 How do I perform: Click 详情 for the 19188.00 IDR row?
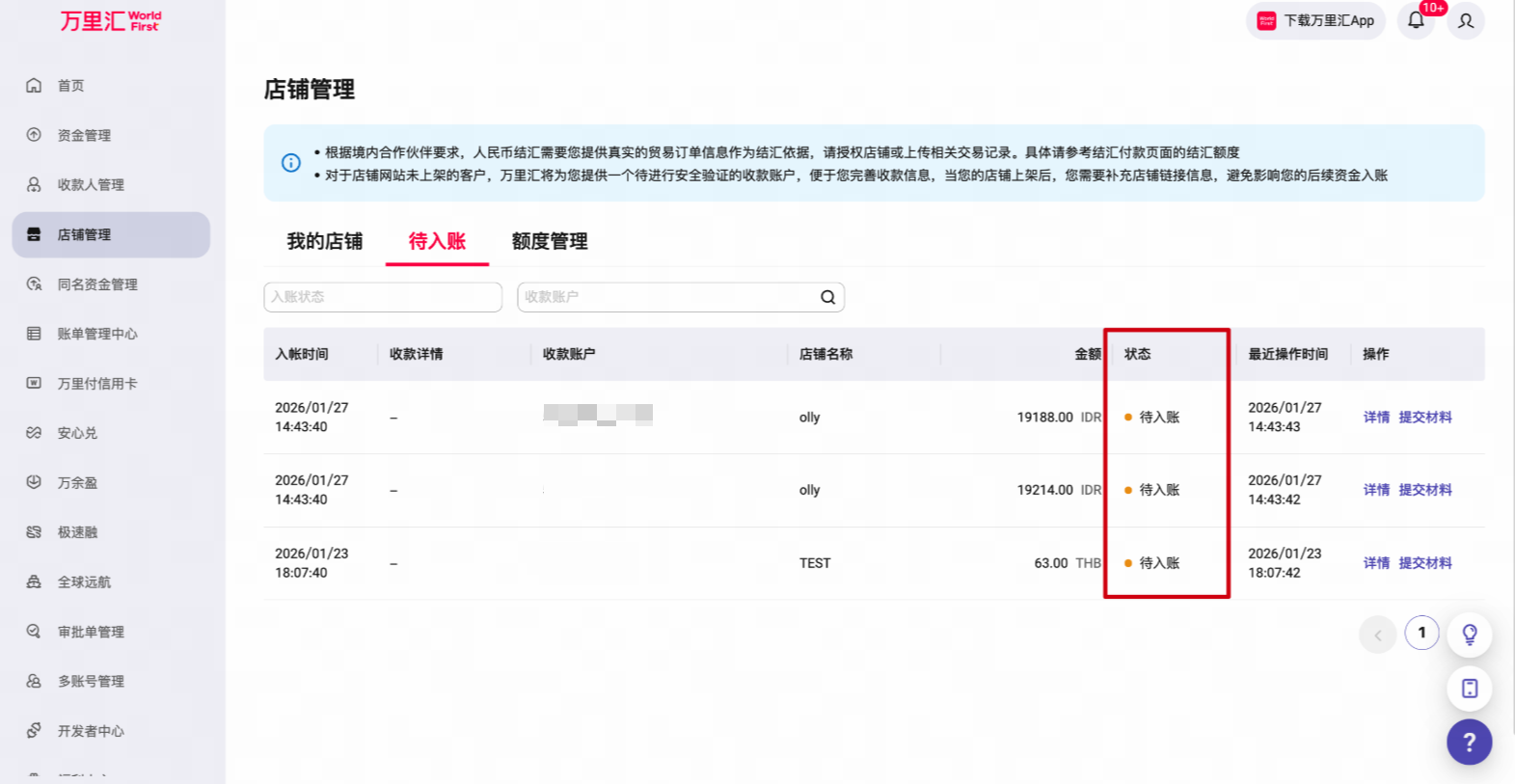pos(1376,418)
